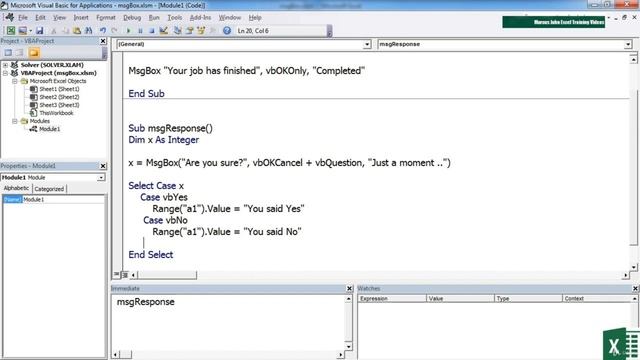The height and width of the screenshot is (360, 640).
Task: Open the Insert UserForm dropdown arrow
Action: (x=30, y=31)
